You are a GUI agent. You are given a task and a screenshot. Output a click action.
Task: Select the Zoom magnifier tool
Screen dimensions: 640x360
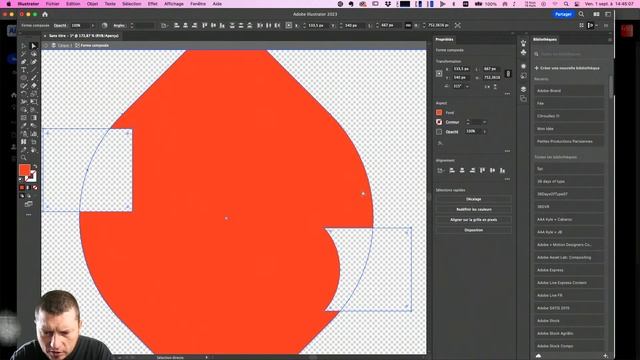(x=24, y=158)
